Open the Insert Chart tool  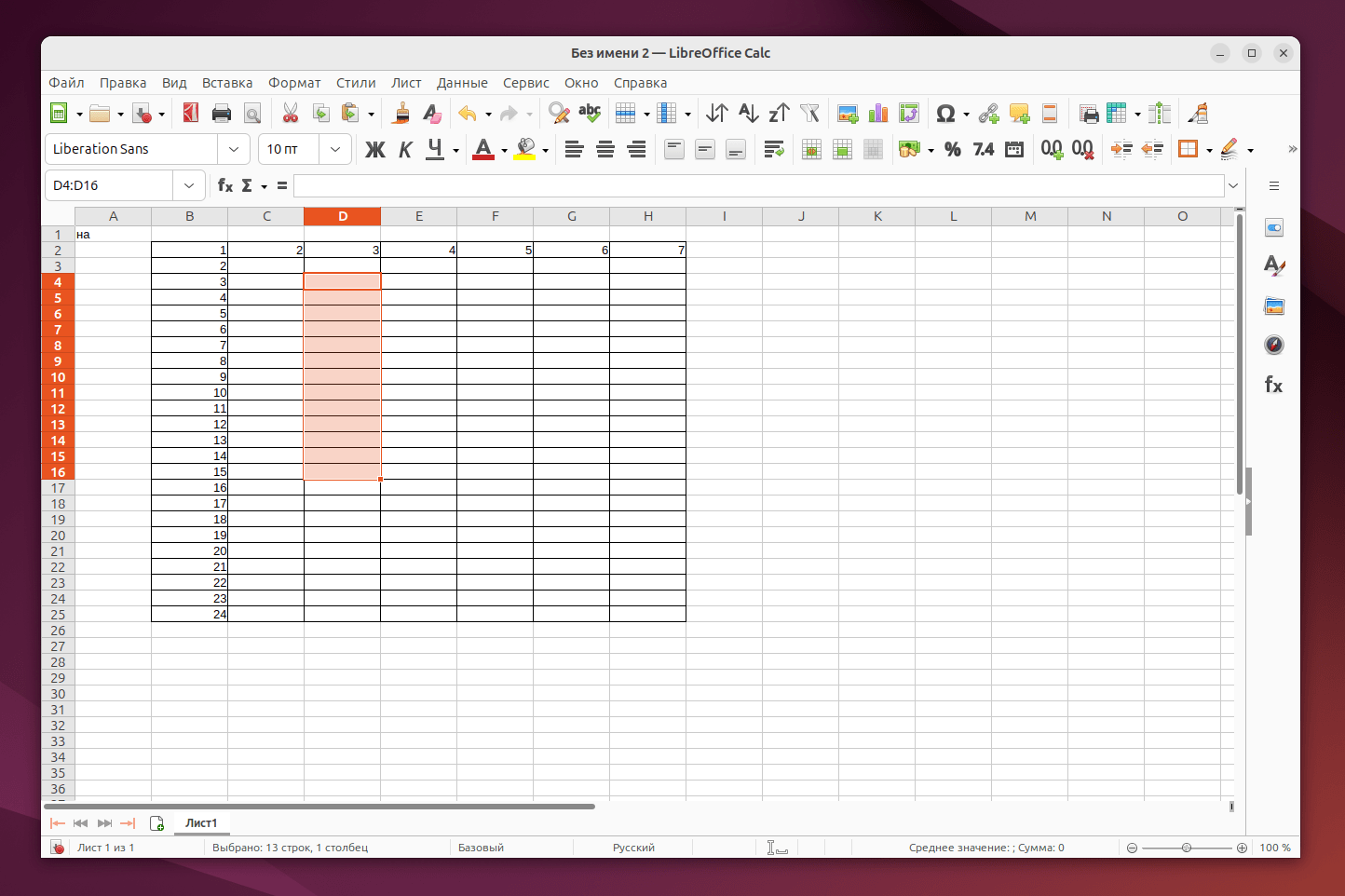[x=878, y=114]
